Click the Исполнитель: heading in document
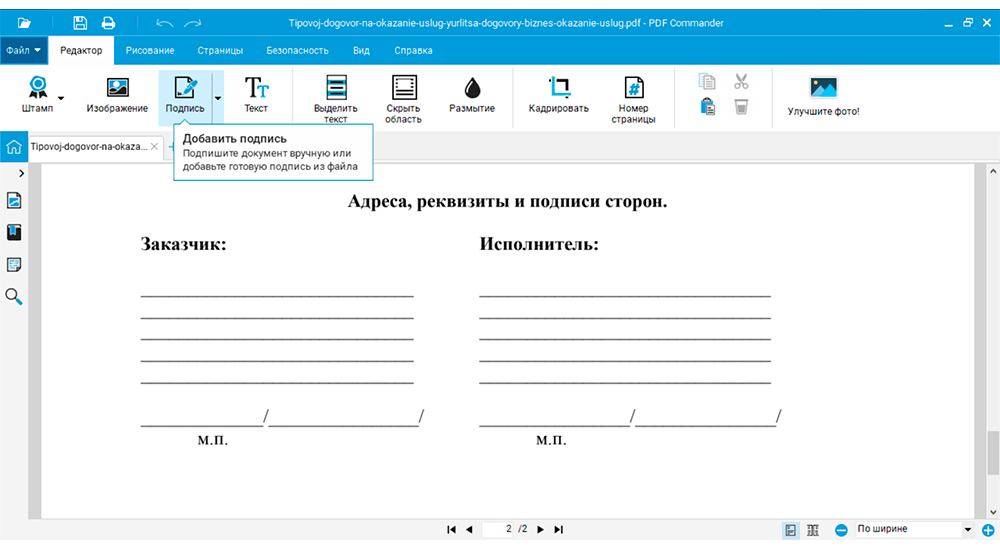Image resolution: width=1000 pixels, height=550 pixels. click(539, 244)
